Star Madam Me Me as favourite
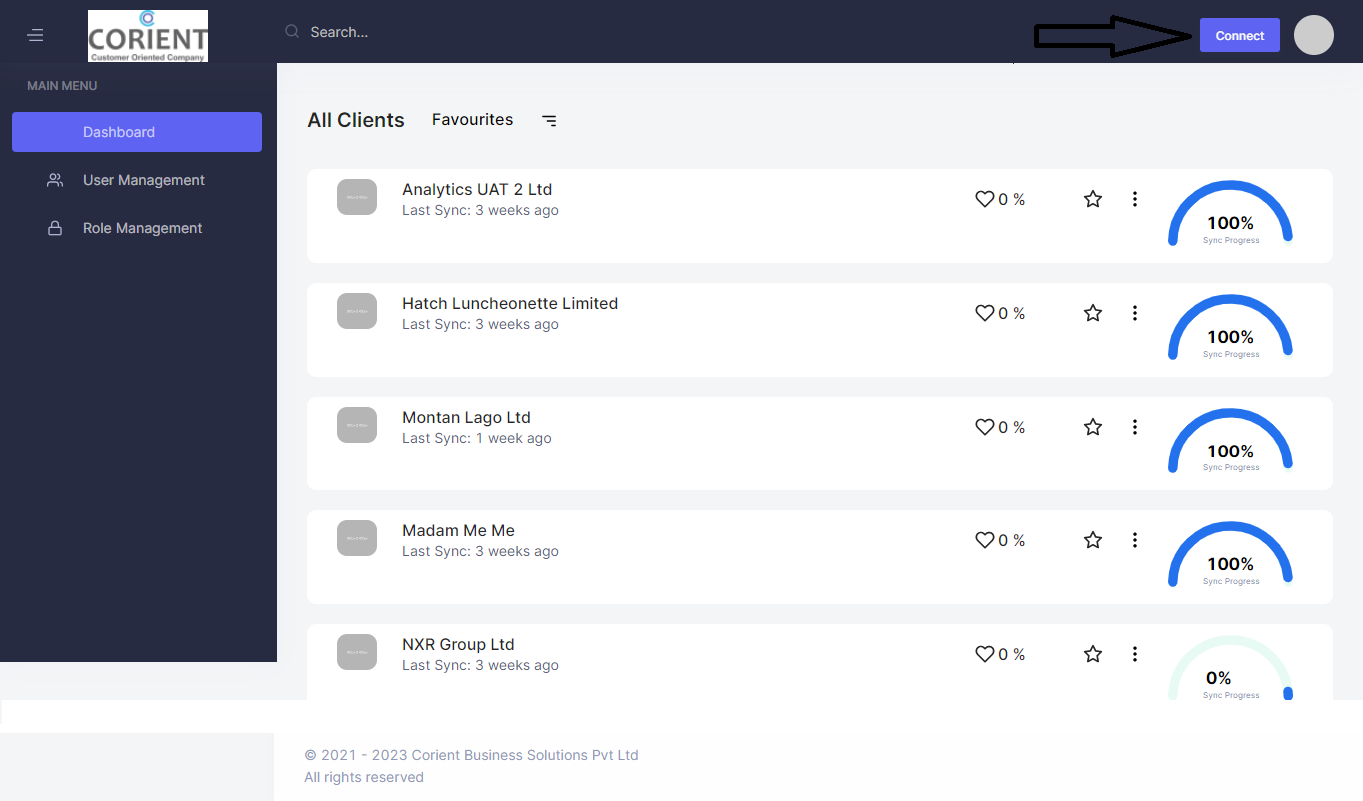Screen dimensions: 1363x801 click(1093, 540)
